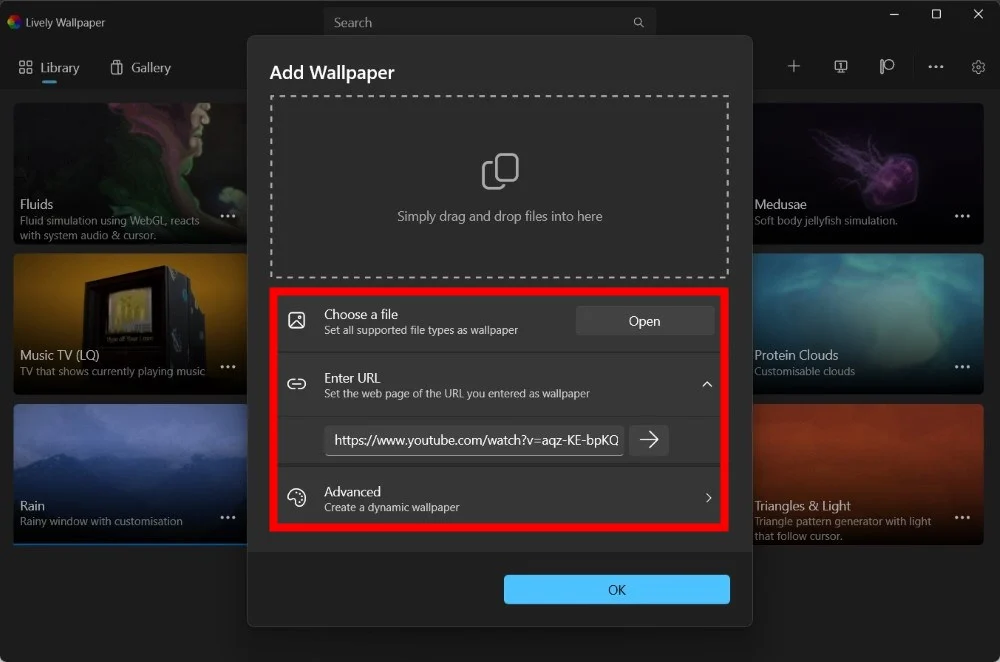1000x662 pixels.
Task: Collapse the Enter URL section
Action: pos(707,384)
